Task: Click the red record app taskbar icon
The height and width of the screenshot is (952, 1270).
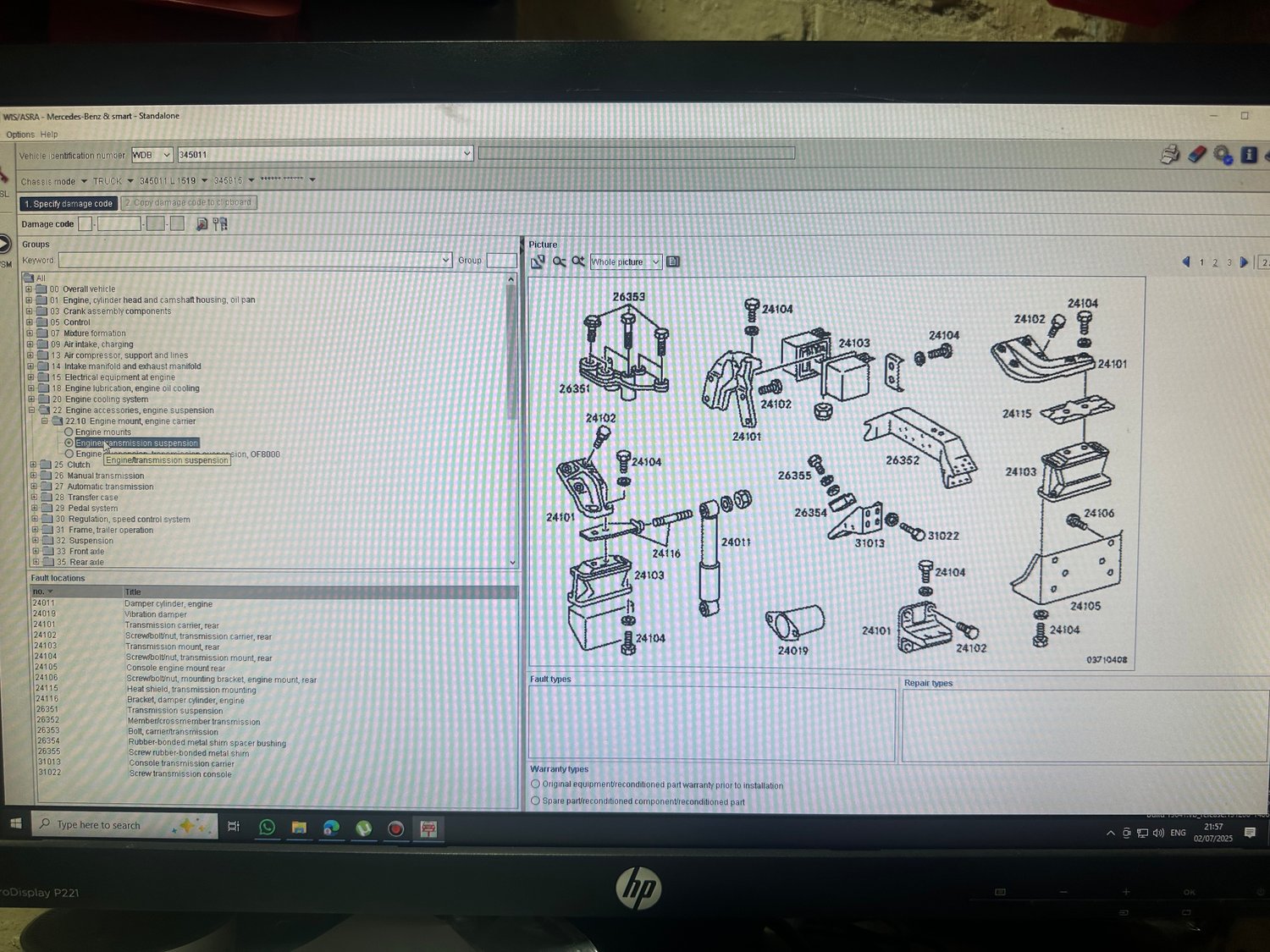Action: click(395, 829)
